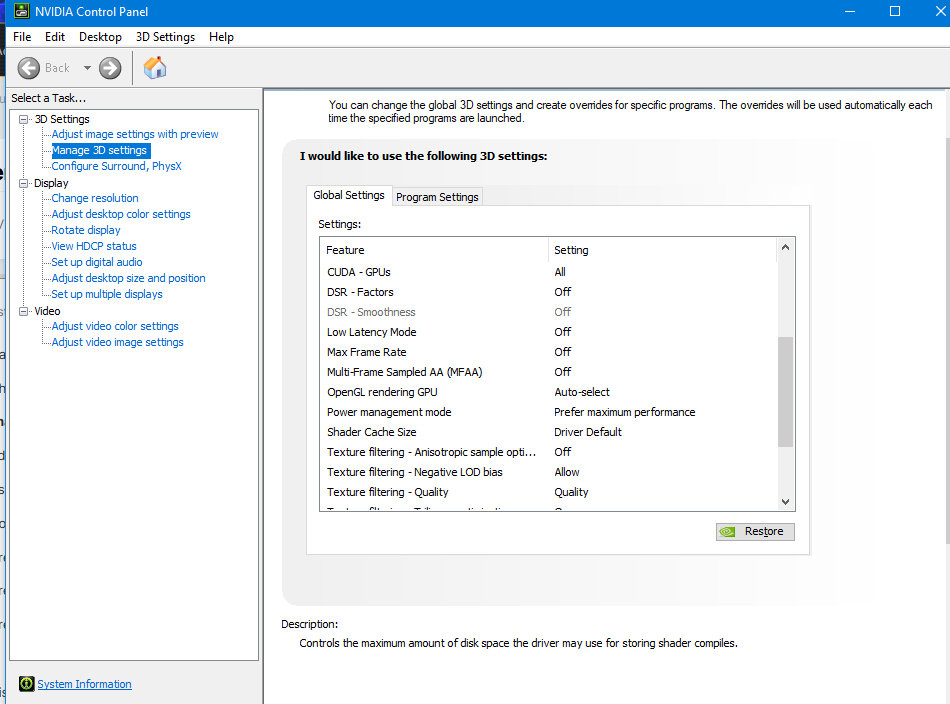The image size is (950, 704).
Task: Collapse the Video tree node
Action: [x=24, y=311]
